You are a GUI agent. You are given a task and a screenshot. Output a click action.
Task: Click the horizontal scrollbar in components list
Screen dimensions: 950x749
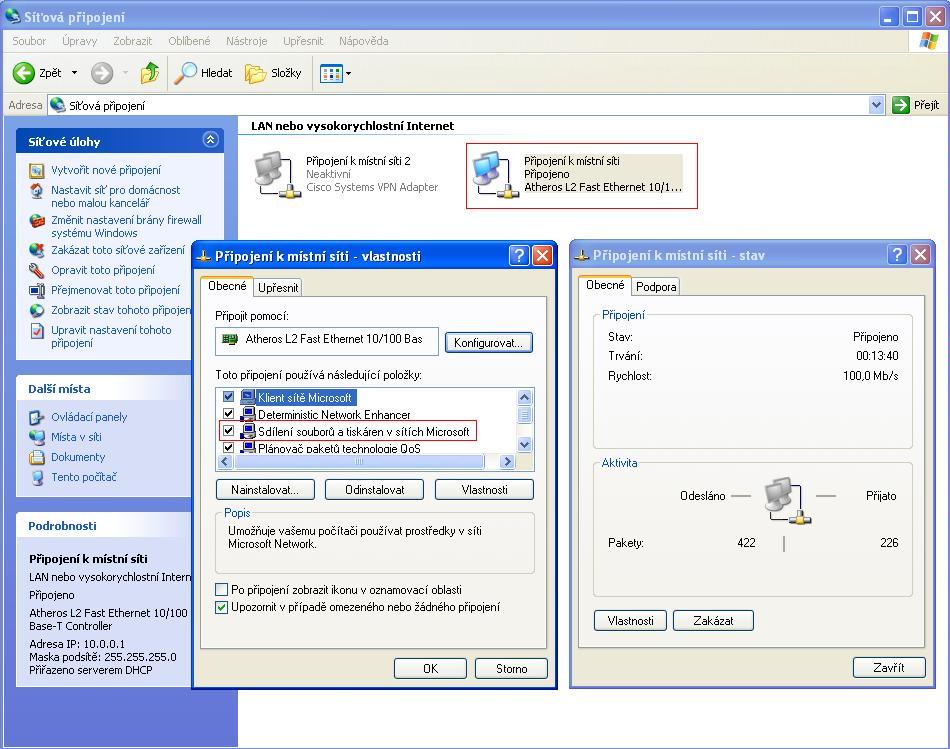pyautogui.click(x=360, y=462)
